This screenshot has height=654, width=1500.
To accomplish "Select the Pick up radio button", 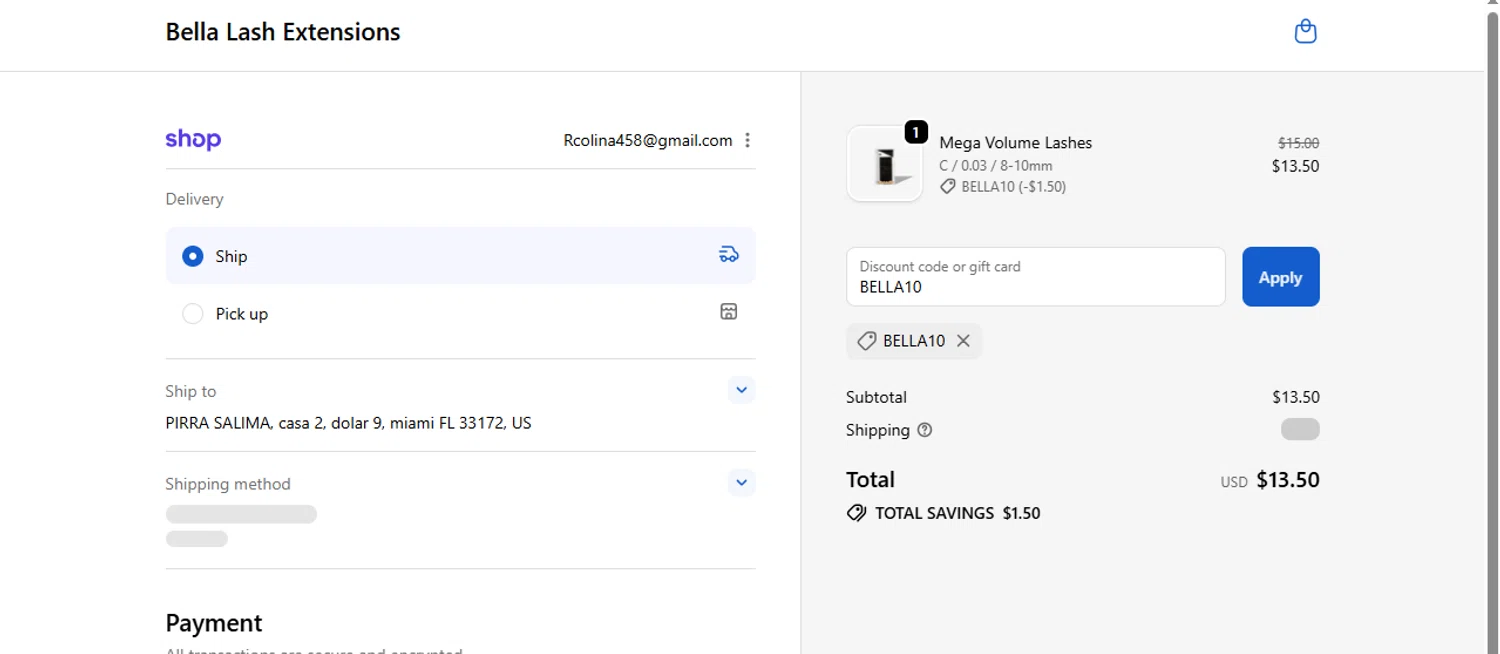I will pyautogui.click(x=193, y=314).
